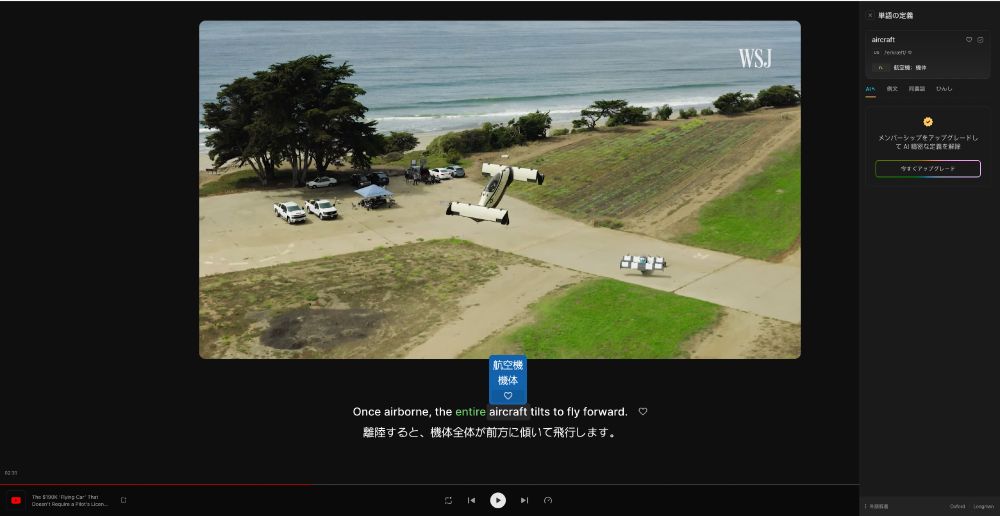
Task: Click the Japanese translation subtitle line
Action: tap(490, 433)
